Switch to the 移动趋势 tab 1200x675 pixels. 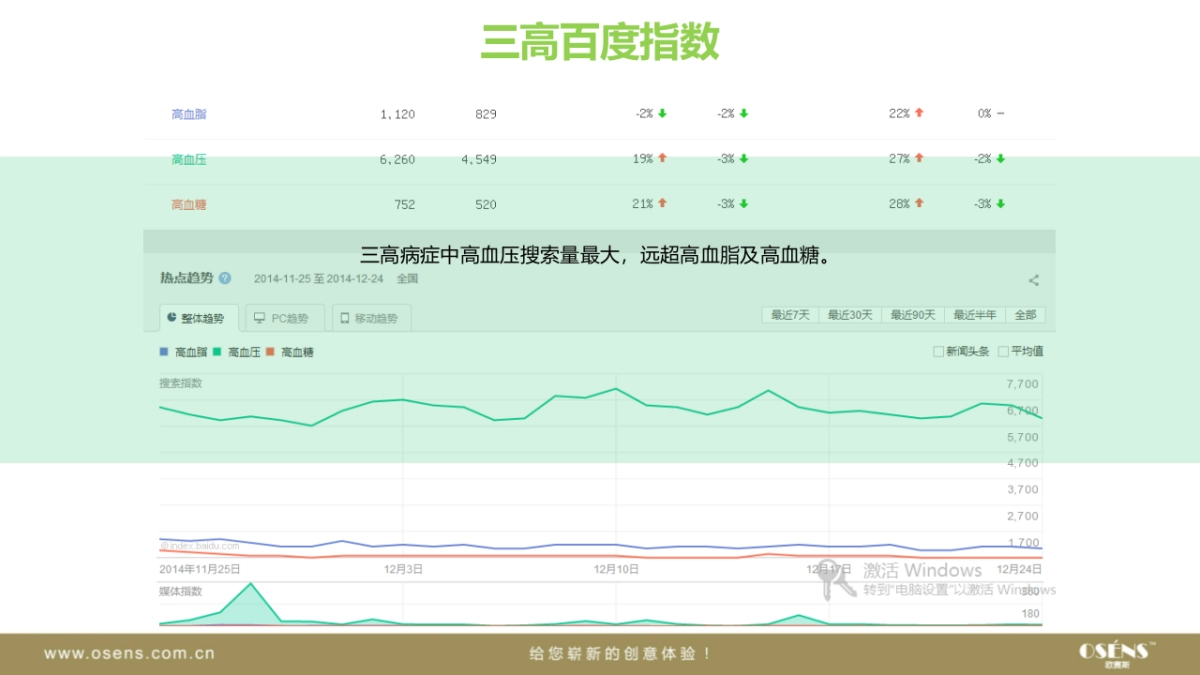[372, 318]
